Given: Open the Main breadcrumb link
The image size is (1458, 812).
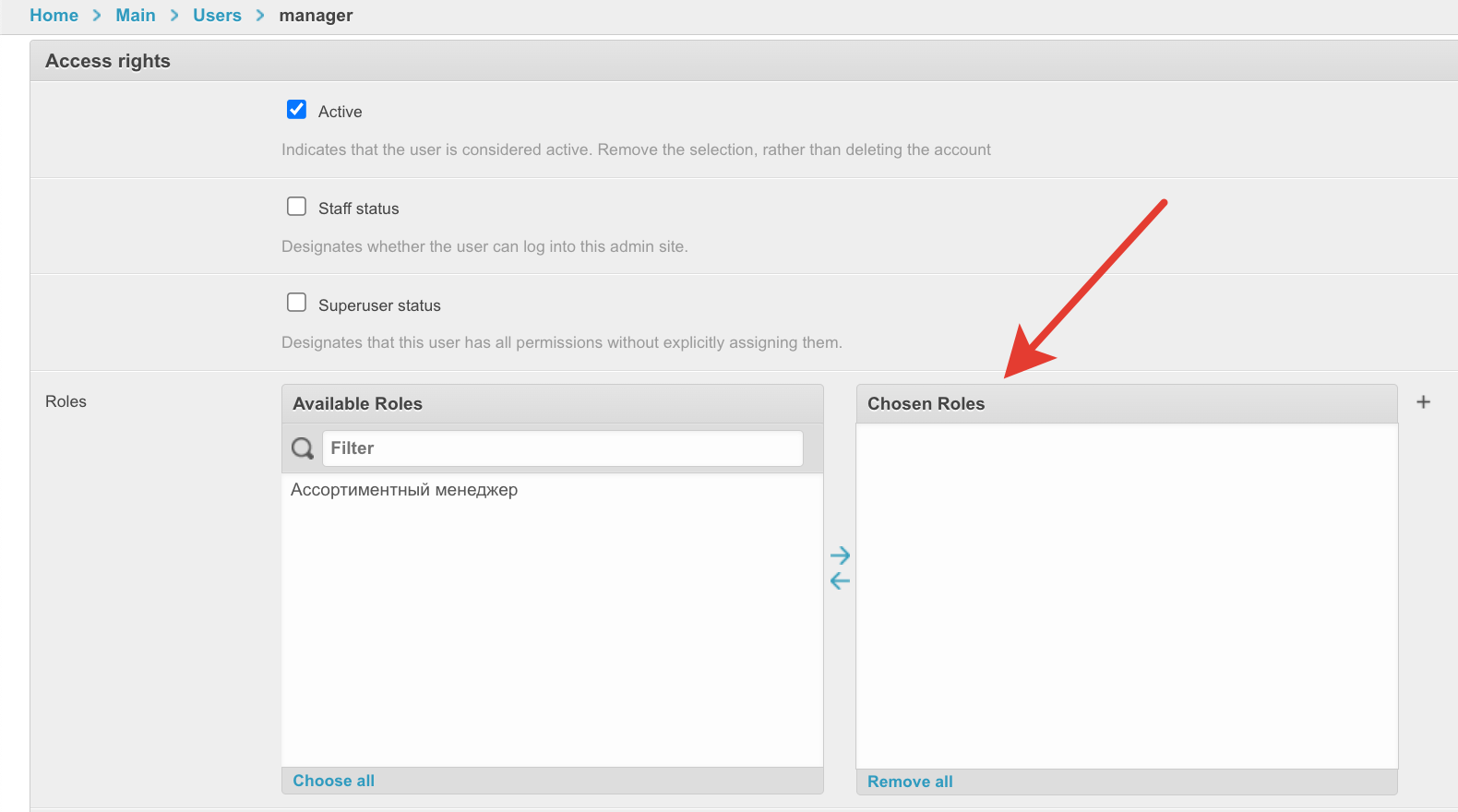Looking at the screenshot, I should pyautogui.click(x=136, y=16).
